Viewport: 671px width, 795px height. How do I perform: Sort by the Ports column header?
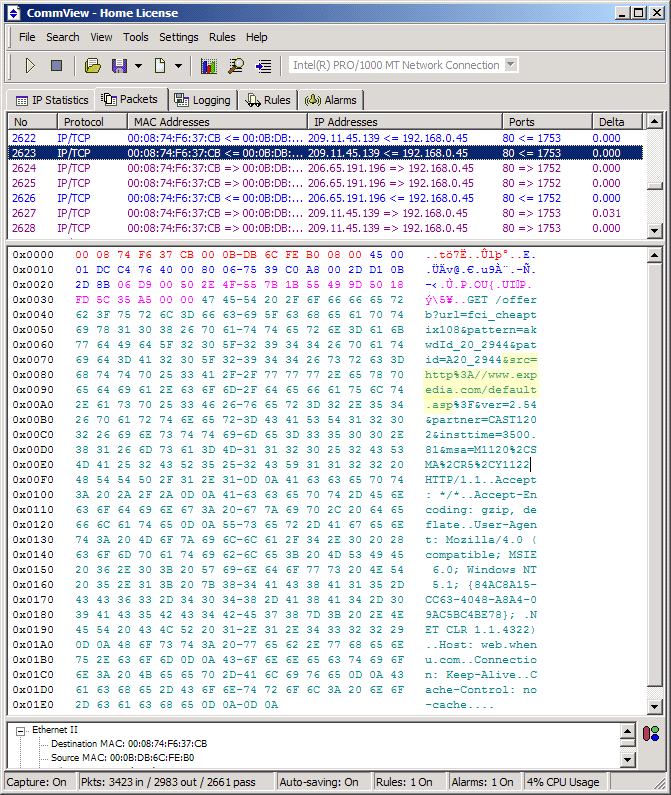pos(547,122)
